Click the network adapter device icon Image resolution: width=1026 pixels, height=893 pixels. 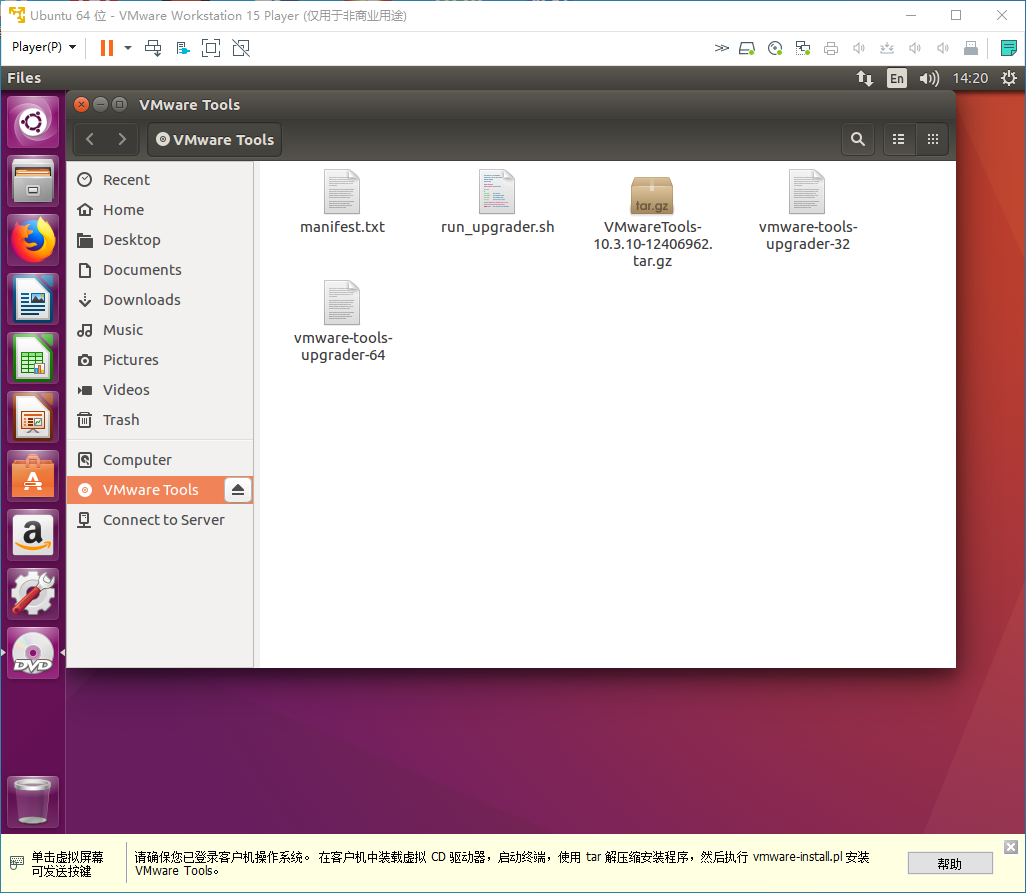coord(803,48)
